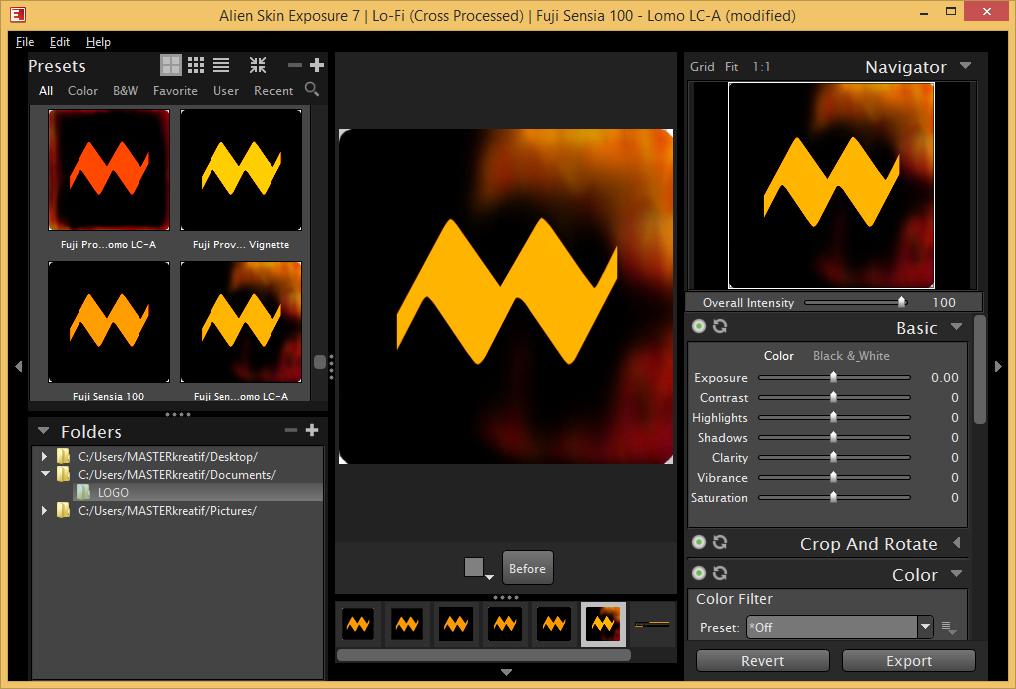This screenshot has width=1016, height=689.
Task: Switch presets to large thumbnail view
Action: (171, 65)
